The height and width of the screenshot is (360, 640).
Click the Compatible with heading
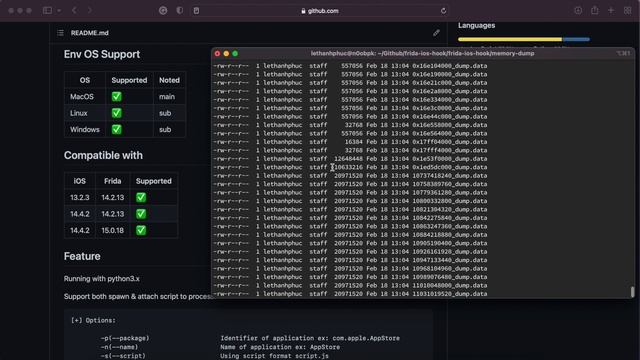pos(103,156)
